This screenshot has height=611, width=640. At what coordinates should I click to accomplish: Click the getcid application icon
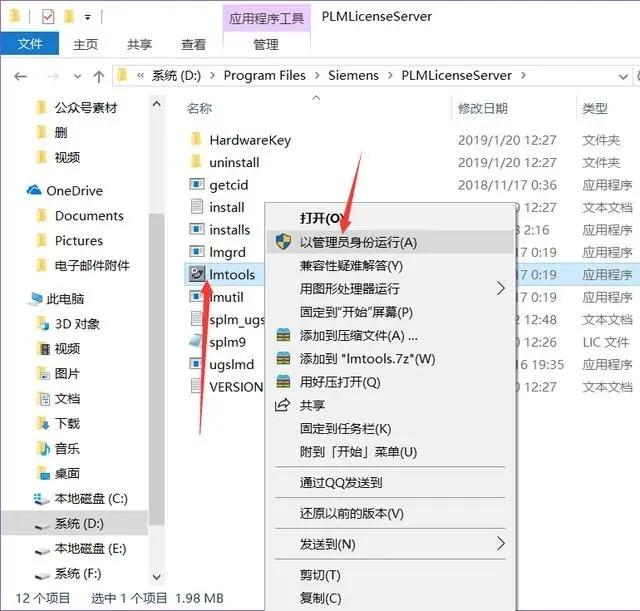[196, 184]
